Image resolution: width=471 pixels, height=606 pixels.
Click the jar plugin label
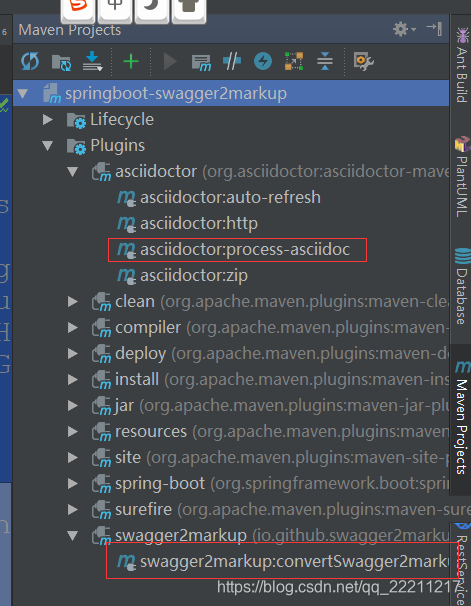(124, 405)
